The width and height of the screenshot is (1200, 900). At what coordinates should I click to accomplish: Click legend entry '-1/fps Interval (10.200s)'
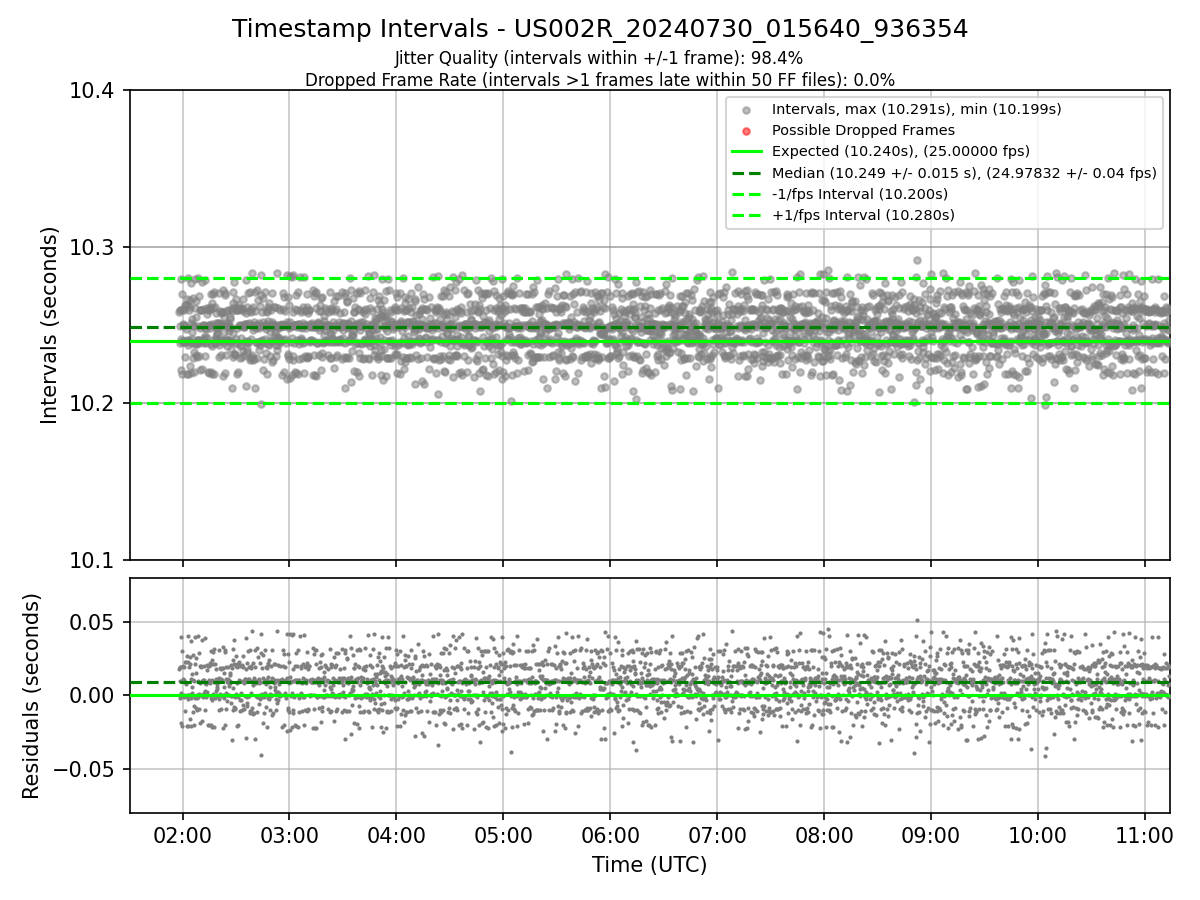859,194
